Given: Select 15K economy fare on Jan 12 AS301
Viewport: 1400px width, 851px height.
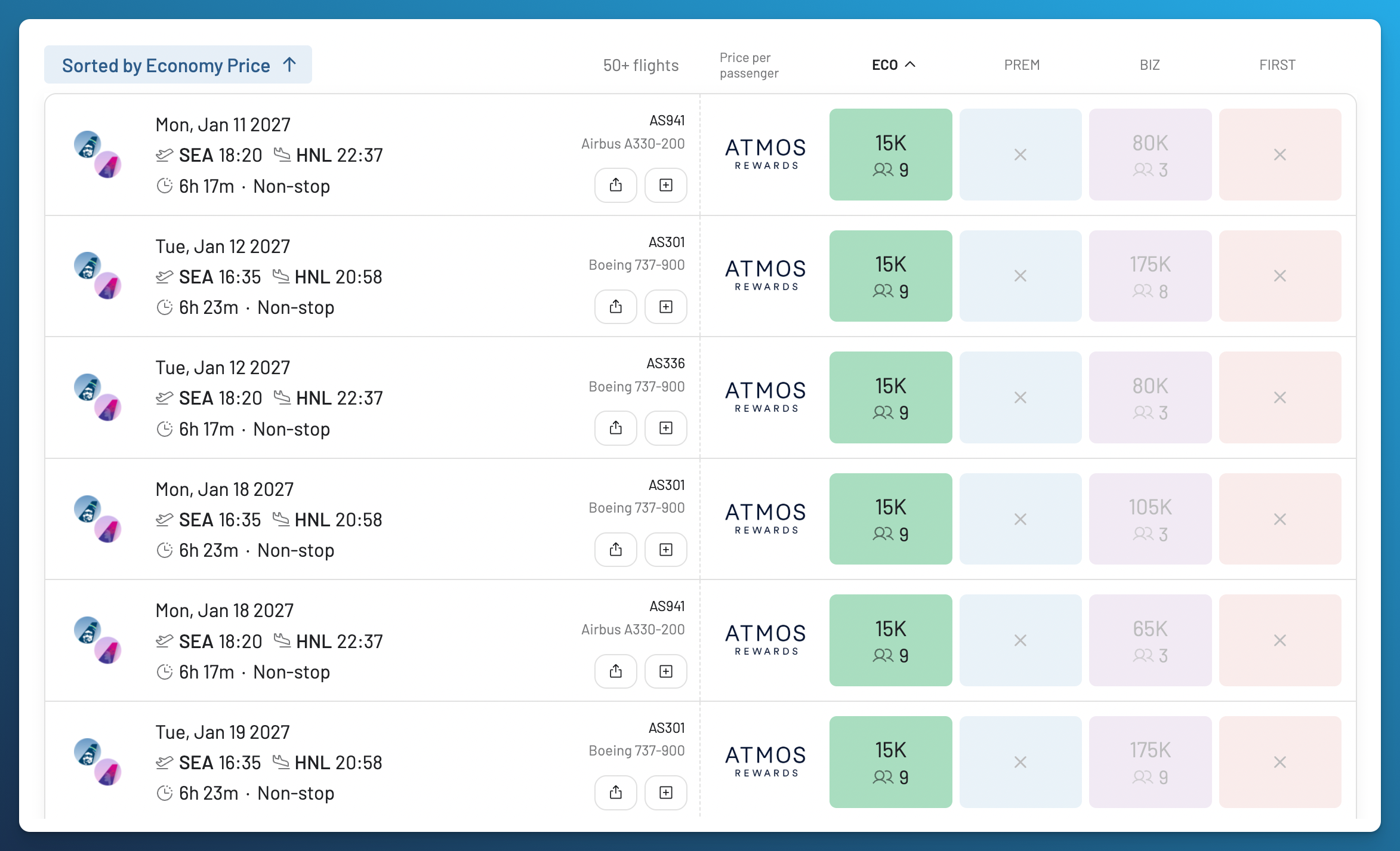Looking at the screenshot, I should pyautogui.click(x=890, y=276).
